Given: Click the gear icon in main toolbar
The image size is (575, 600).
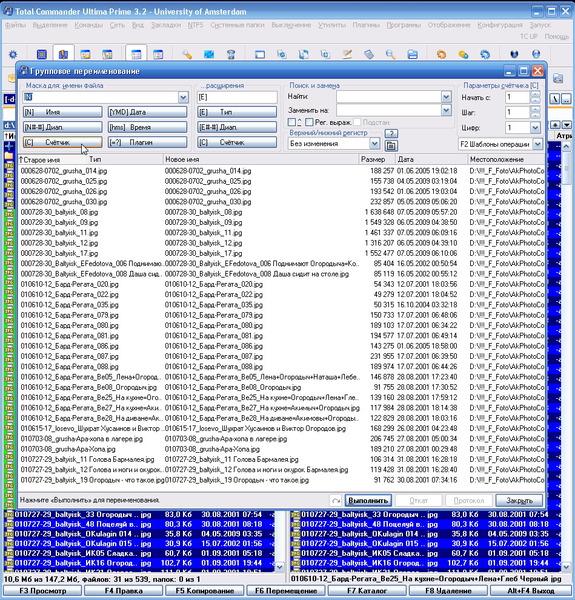Looking at the screenshot, I should pos(13,54).
